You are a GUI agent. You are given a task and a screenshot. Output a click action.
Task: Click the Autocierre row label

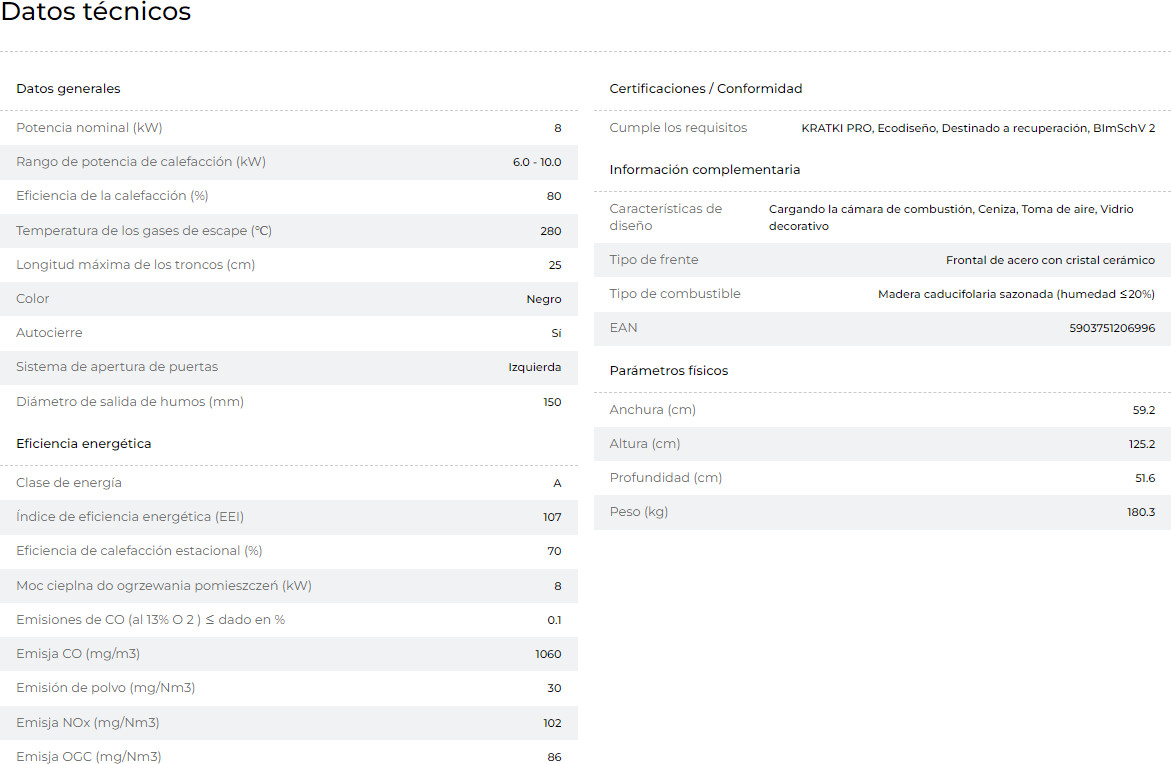(x=49, y=333)
